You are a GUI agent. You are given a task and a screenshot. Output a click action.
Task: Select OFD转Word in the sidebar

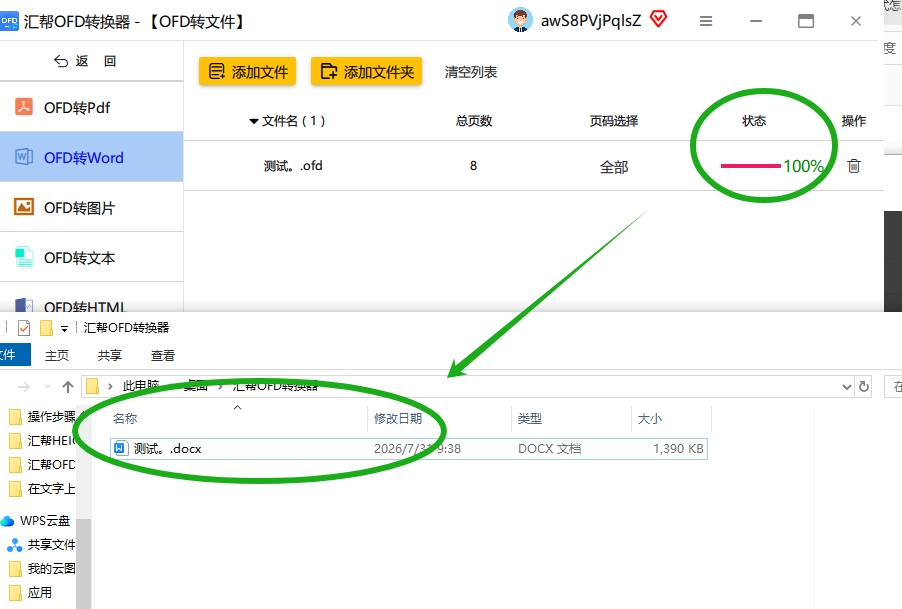[x=91, y=157]
